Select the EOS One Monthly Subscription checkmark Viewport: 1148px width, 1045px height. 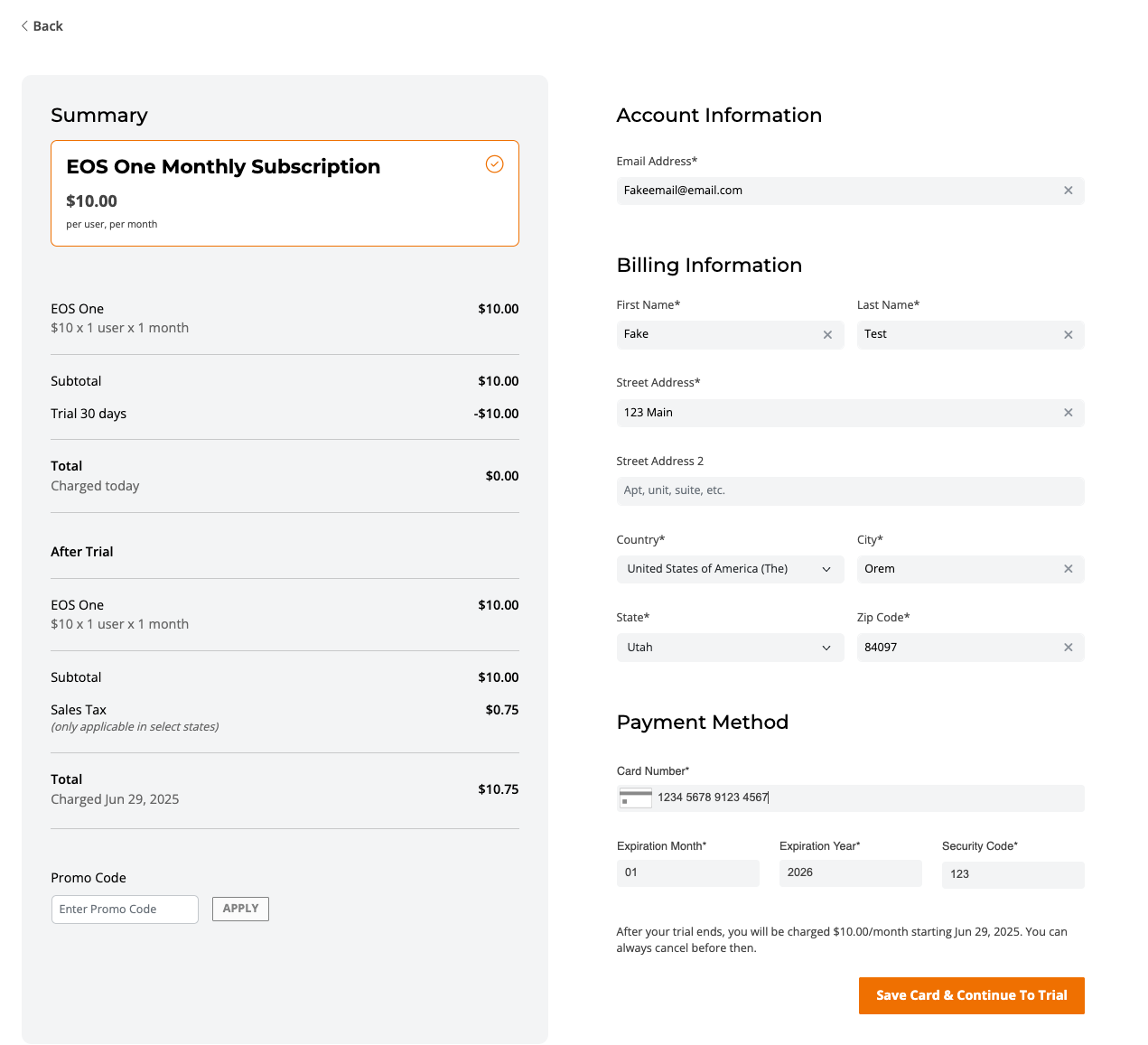tap(494, 163)
